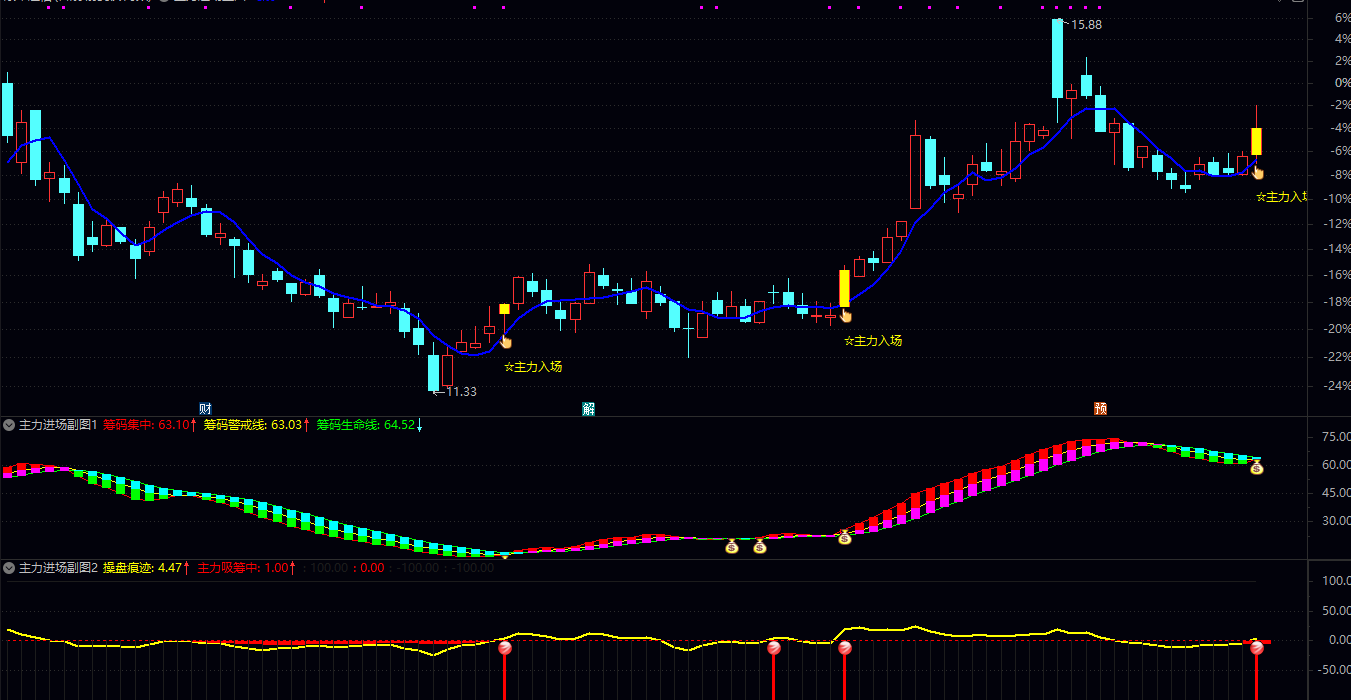Image resolution: width=1351 pixels, height=700 pixels.
Task: Click the cut-off ☆主力入场 label at right edge
Action: point(1281,197)
